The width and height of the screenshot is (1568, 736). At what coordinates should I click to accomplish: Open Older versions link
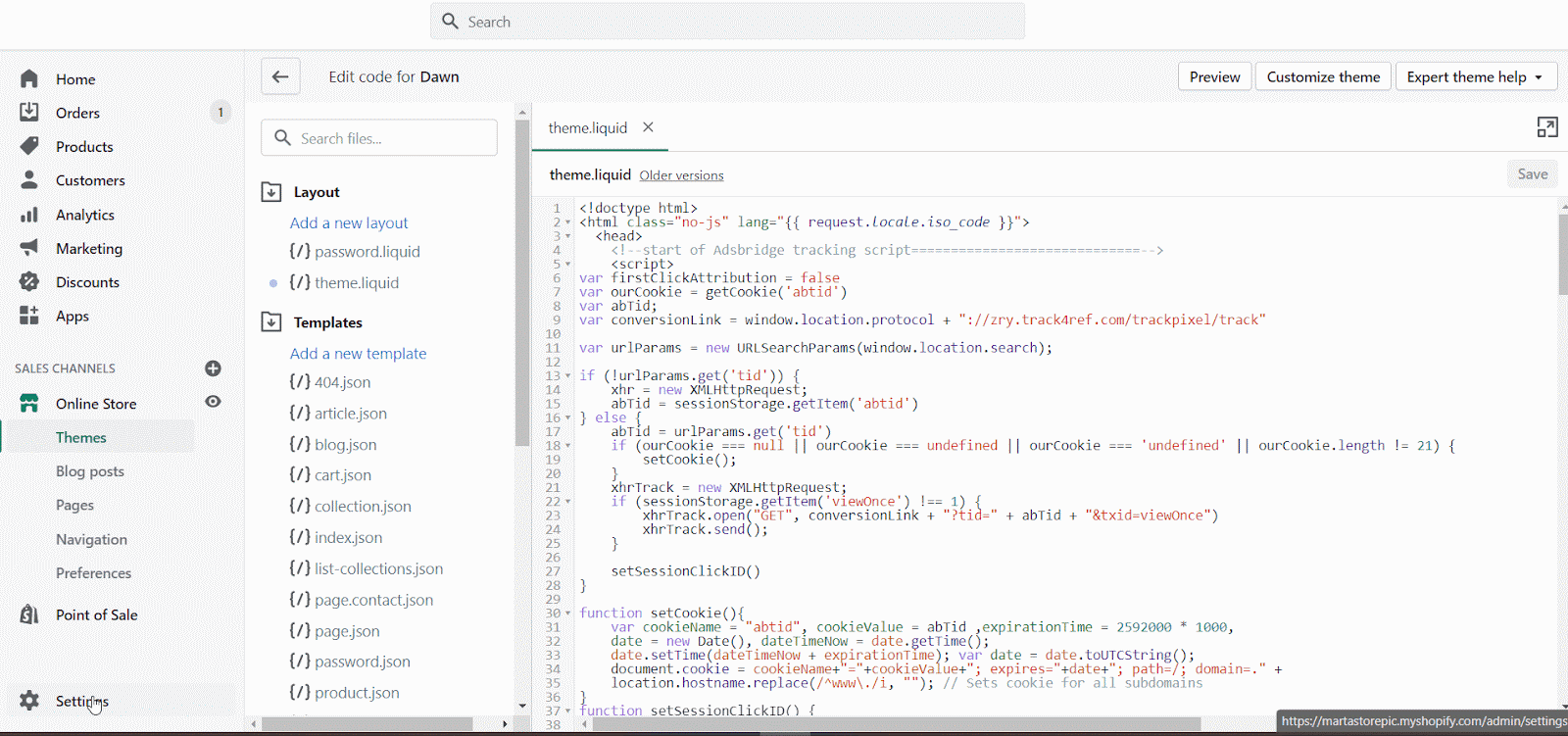[x=681, y=175]
